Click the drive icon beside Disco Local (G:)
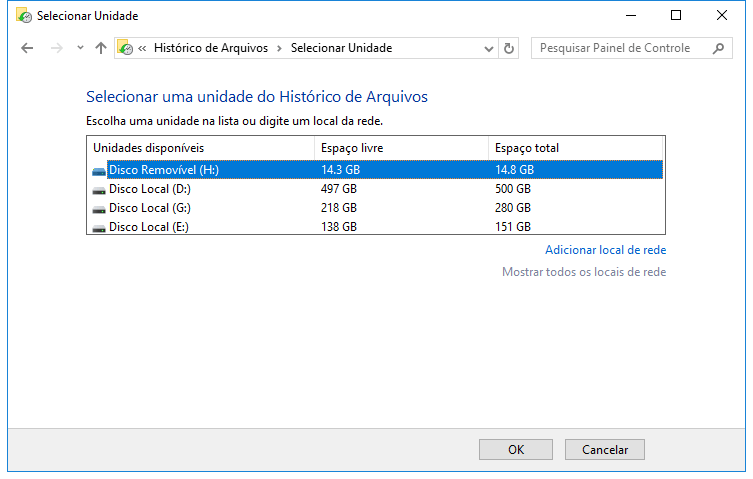 tap(99, 209)
